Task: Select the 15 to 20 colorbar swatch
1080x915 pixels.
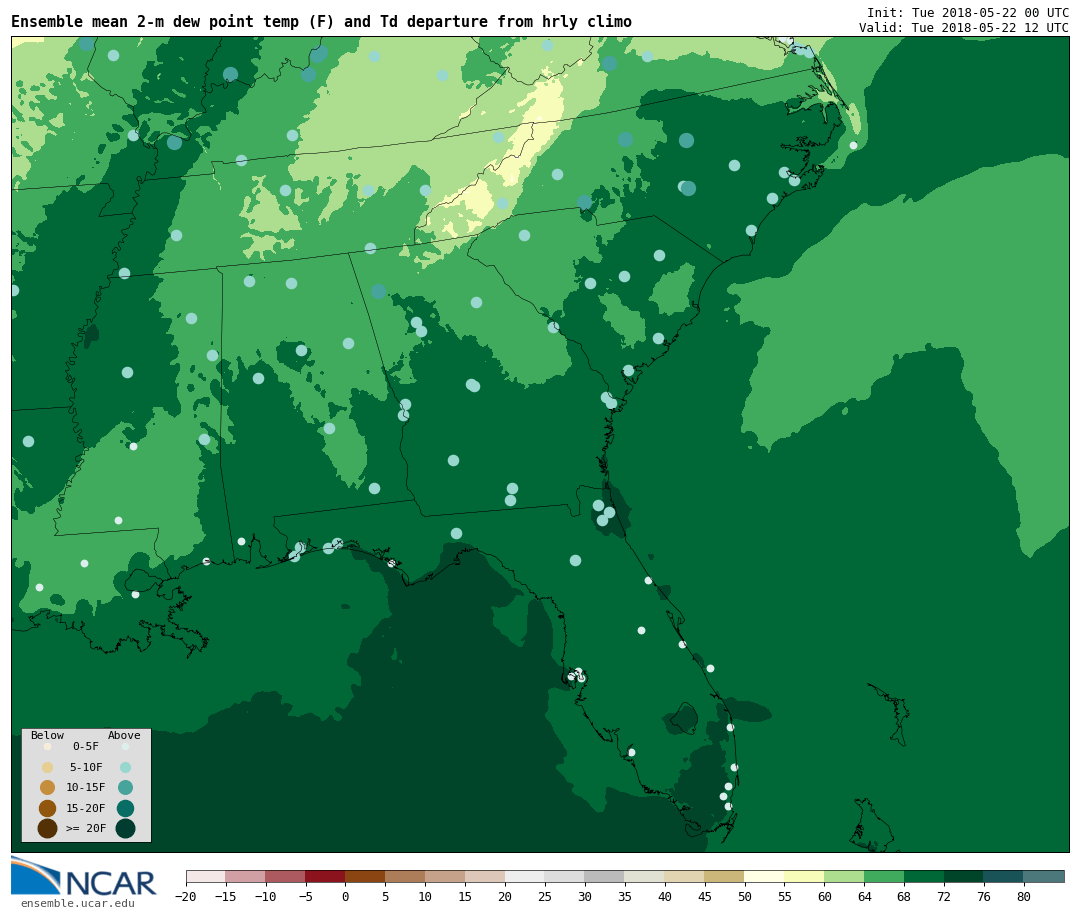Action: pos(485,876)
